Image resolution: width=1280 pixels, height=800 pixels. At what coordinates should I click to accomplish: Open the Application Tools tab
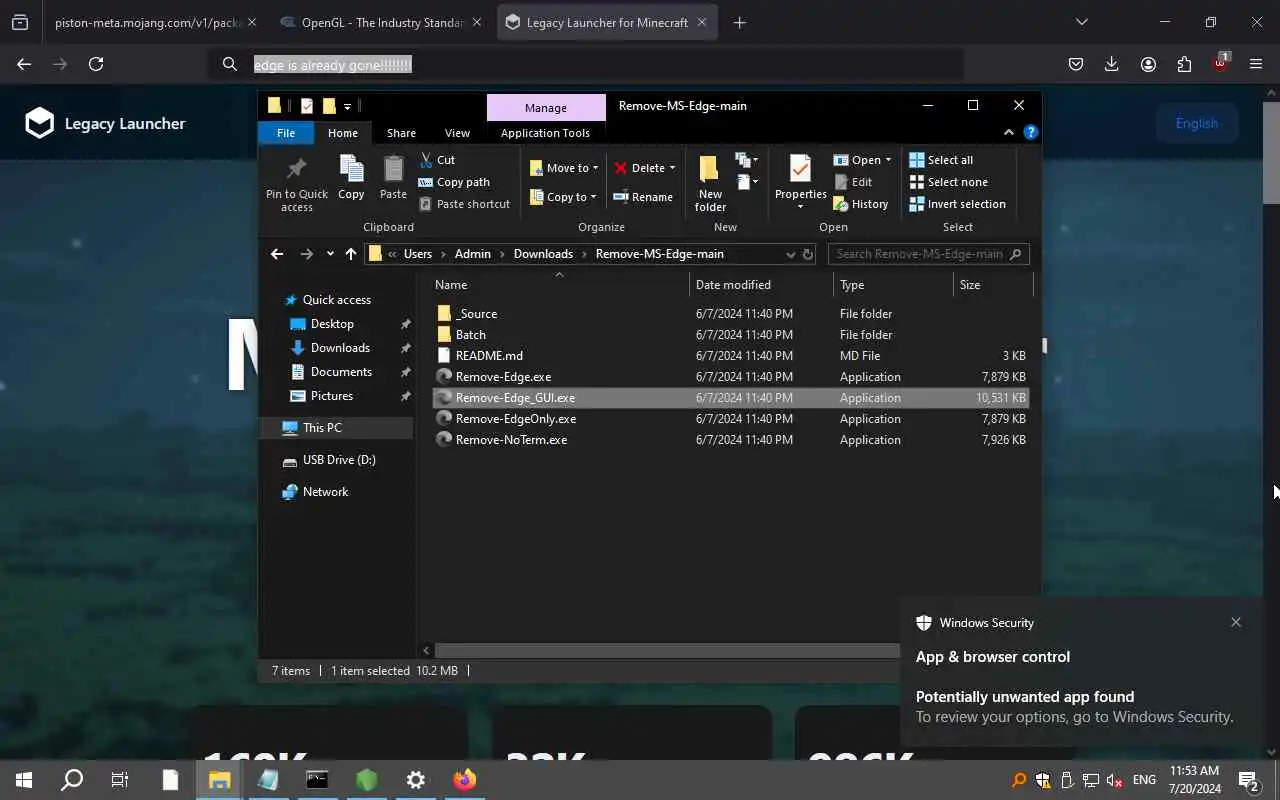(x=545, y=133)
